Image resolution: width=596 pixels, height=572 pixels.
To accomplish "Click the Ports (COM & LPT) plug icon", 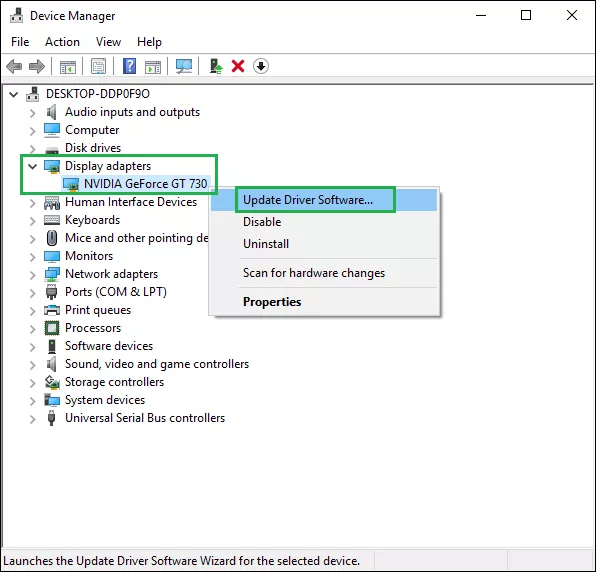I will click(x=51, y=292).
